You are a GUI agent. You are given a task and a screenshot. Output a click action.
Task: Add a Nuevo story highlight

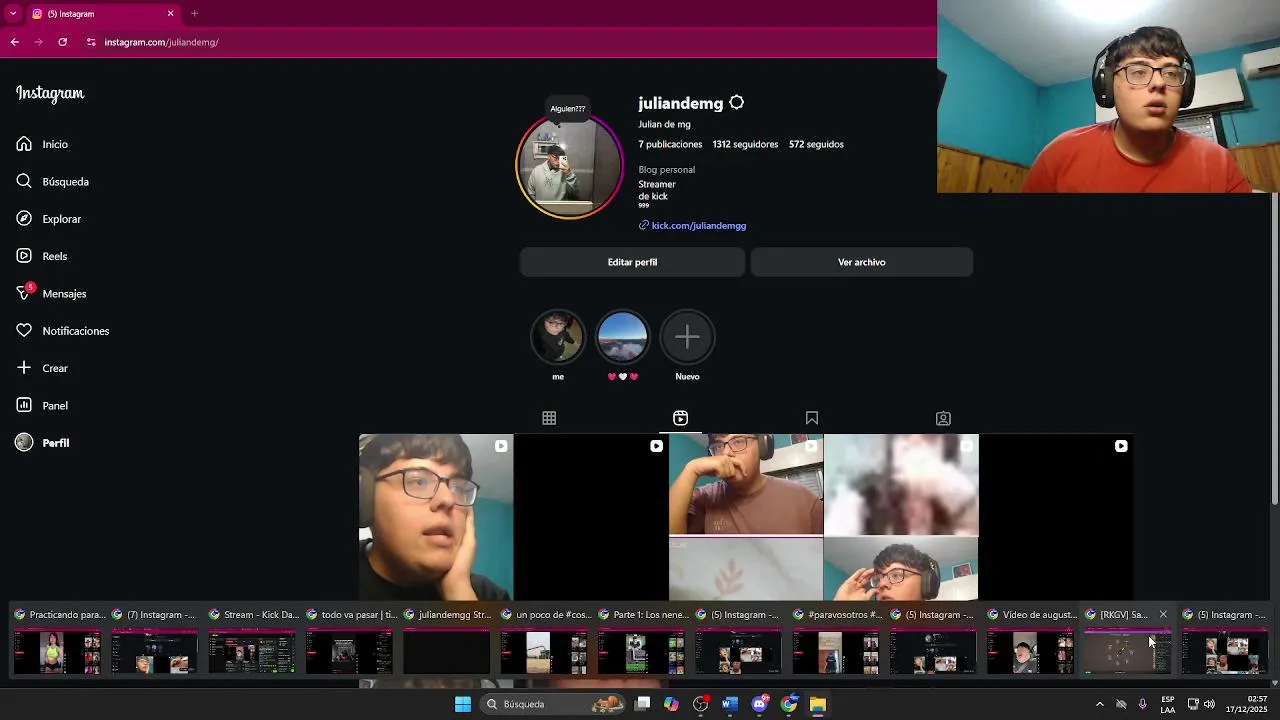tap(687, 337)
